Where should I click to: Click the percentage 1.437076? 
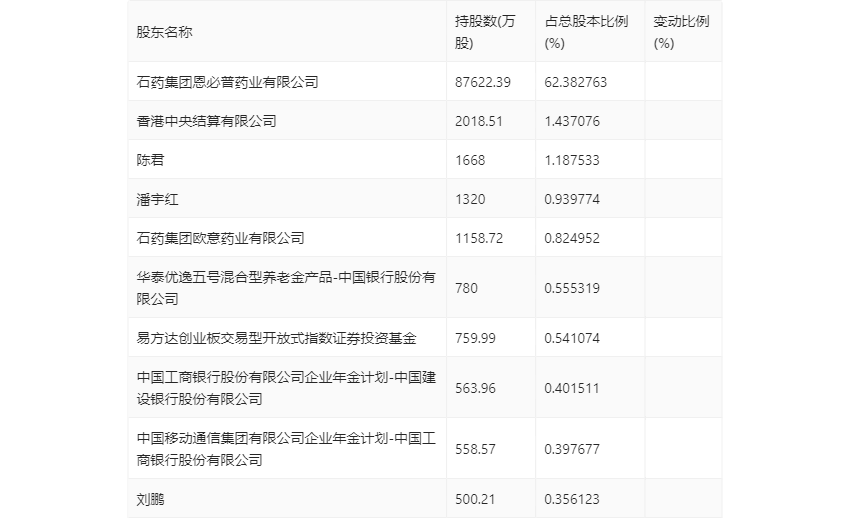tap(572, 121)
